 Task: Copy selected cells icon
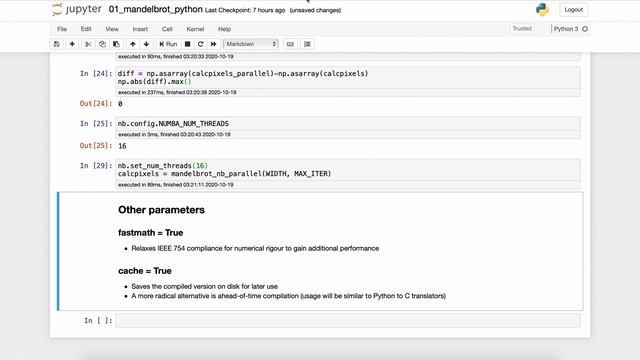[x=102, y=44]
